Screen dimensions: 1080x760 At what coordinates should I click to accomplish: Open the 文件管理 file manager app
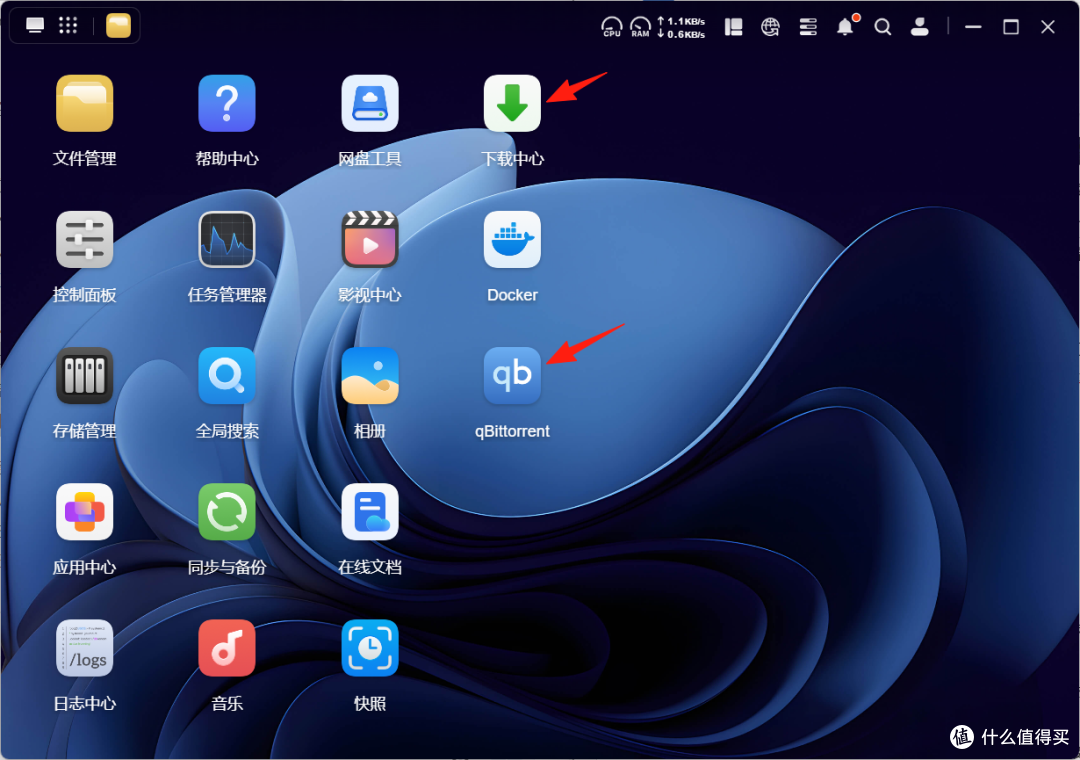point(84,103)
